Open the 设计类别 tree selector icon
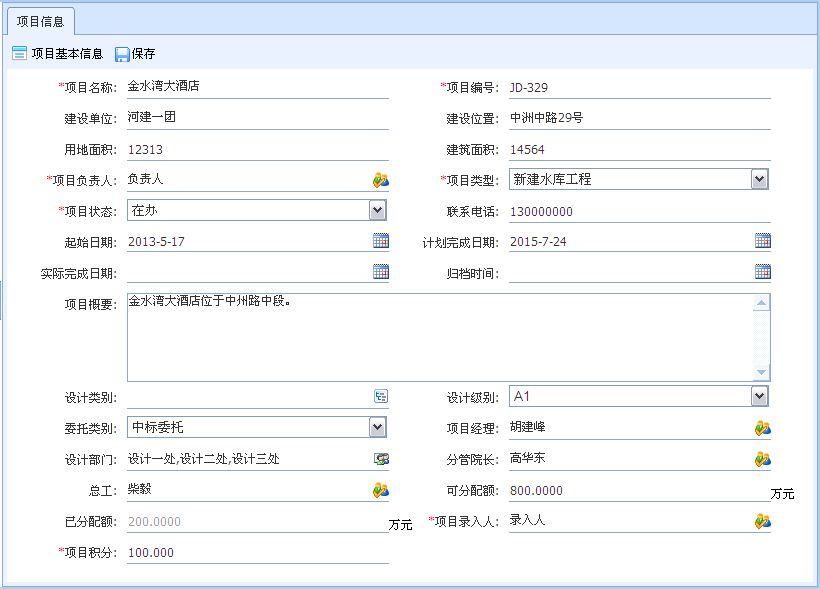This screenshot has width=820, height=589. (380, 395)
